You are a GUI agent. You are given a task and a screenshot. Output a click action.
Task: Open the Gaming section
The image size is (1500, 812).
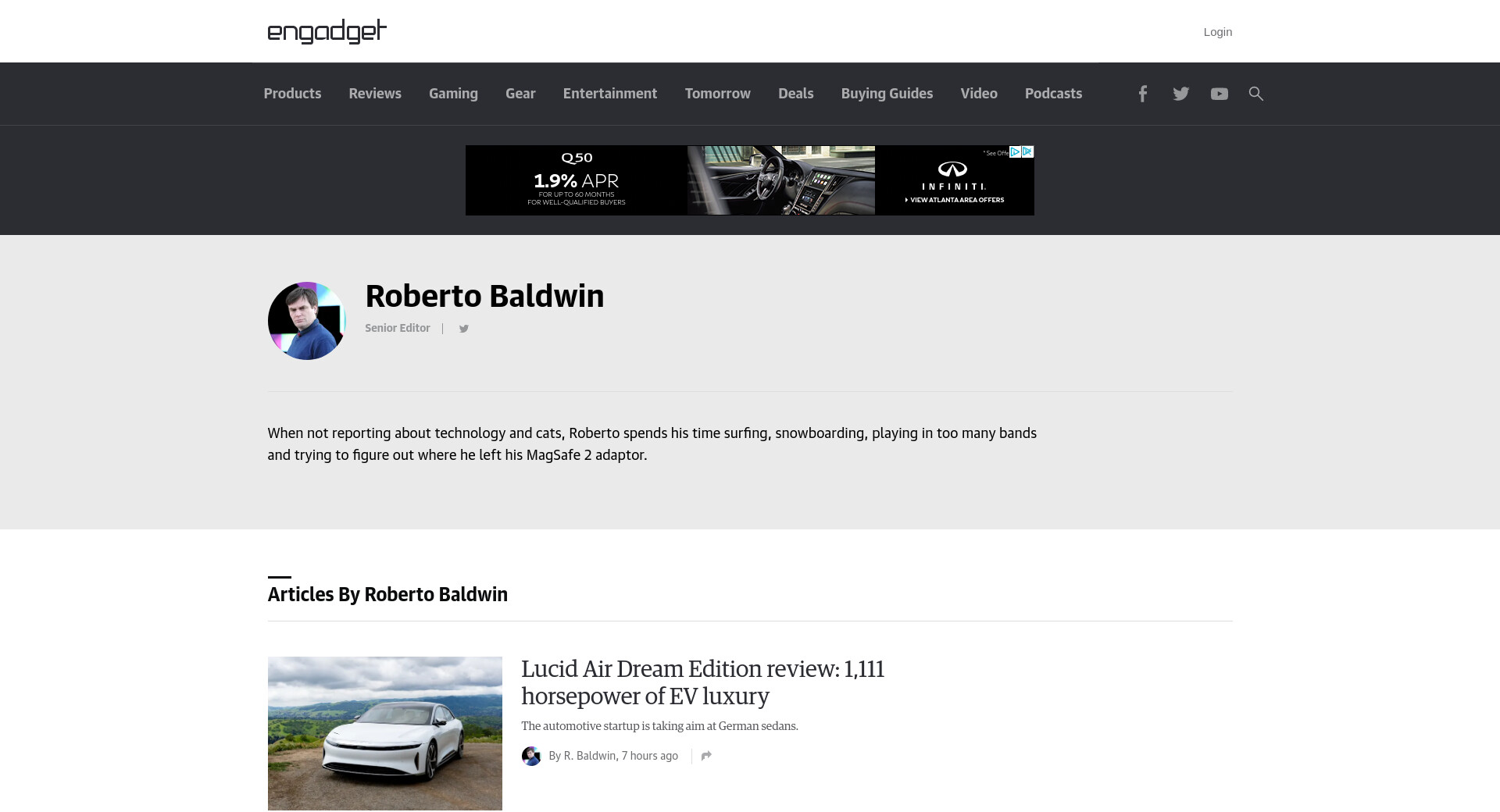[453, 94]
